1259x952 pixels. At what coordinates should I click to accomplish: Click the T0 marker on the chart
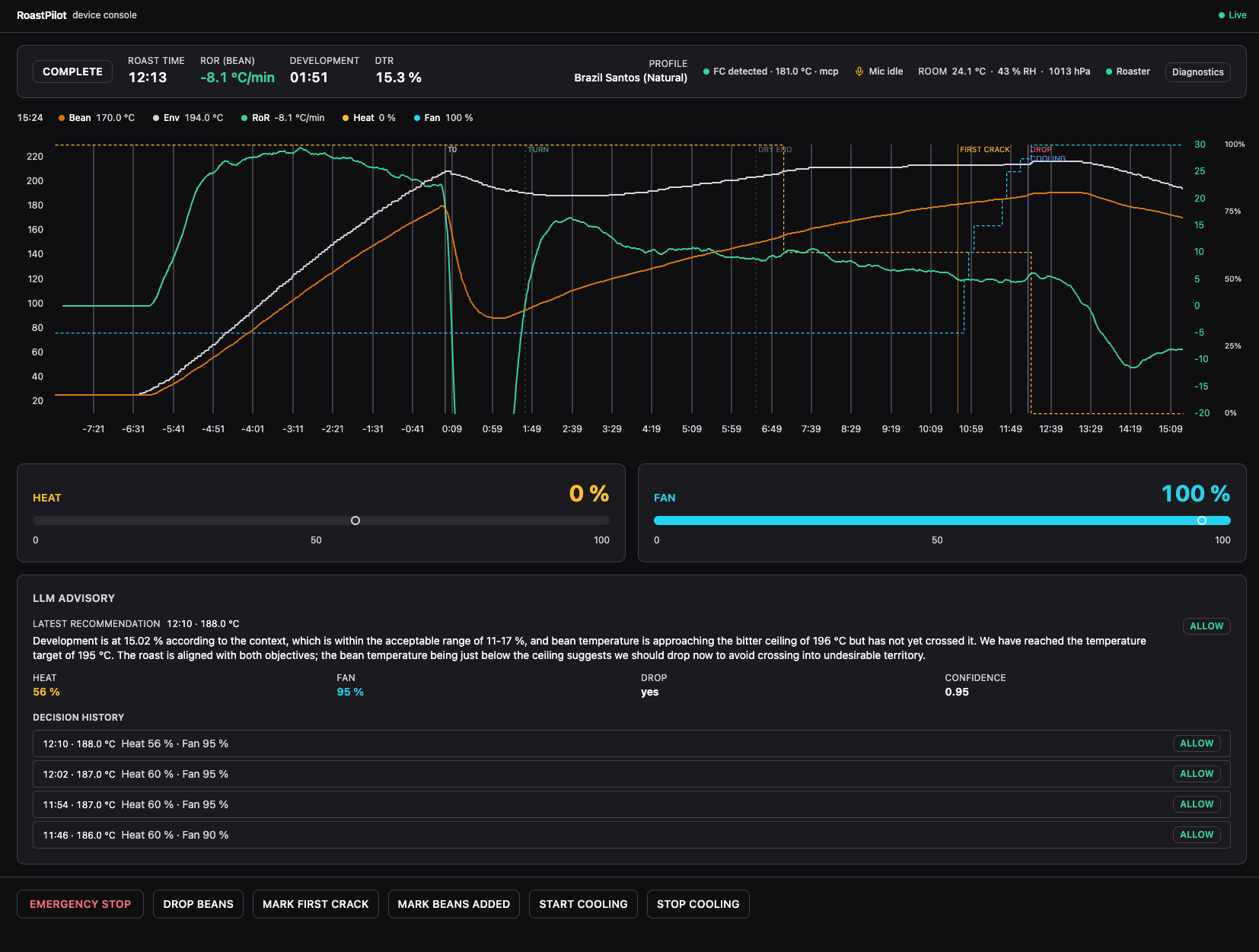pos(452,150)
